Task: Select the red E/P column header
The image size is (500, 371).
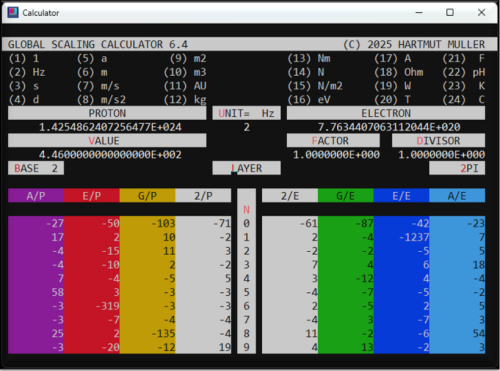Action: (92, 196)
